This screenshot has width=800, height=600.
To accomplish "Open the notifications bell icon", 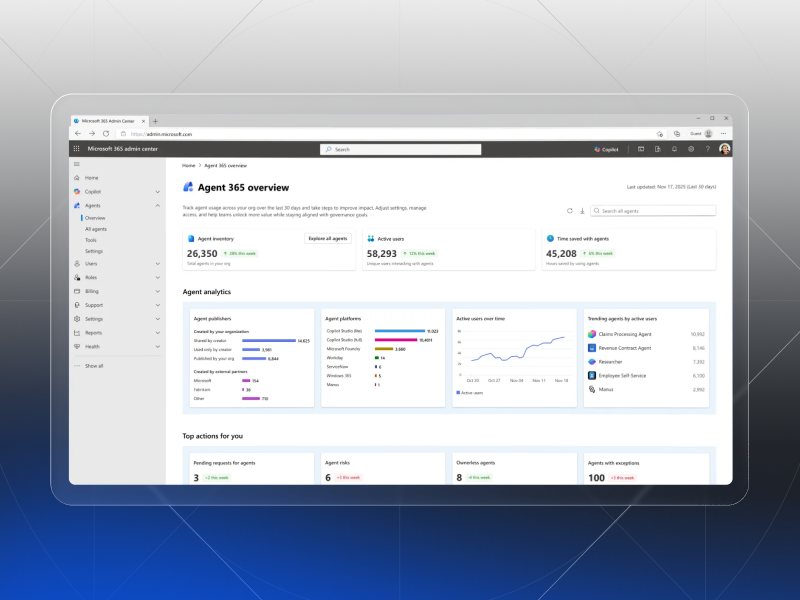I will 674,149.
